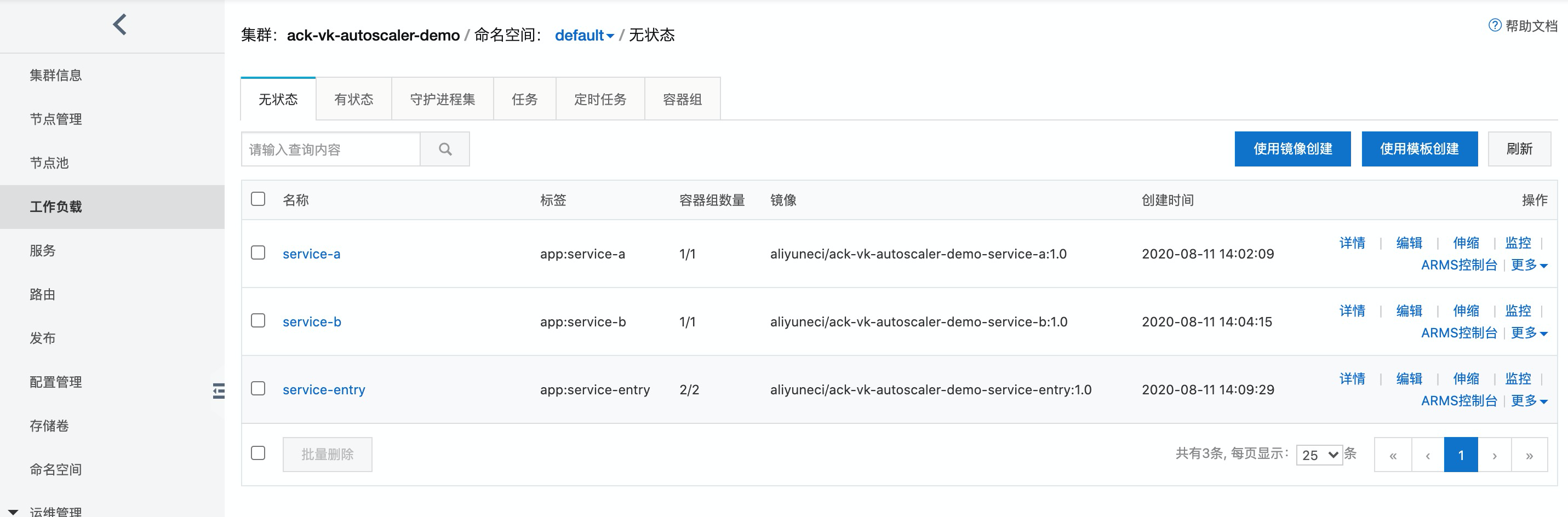Open 节点管理 in sidebar
Viewport: 1568px width, 517px height.
tap(55, 119)
